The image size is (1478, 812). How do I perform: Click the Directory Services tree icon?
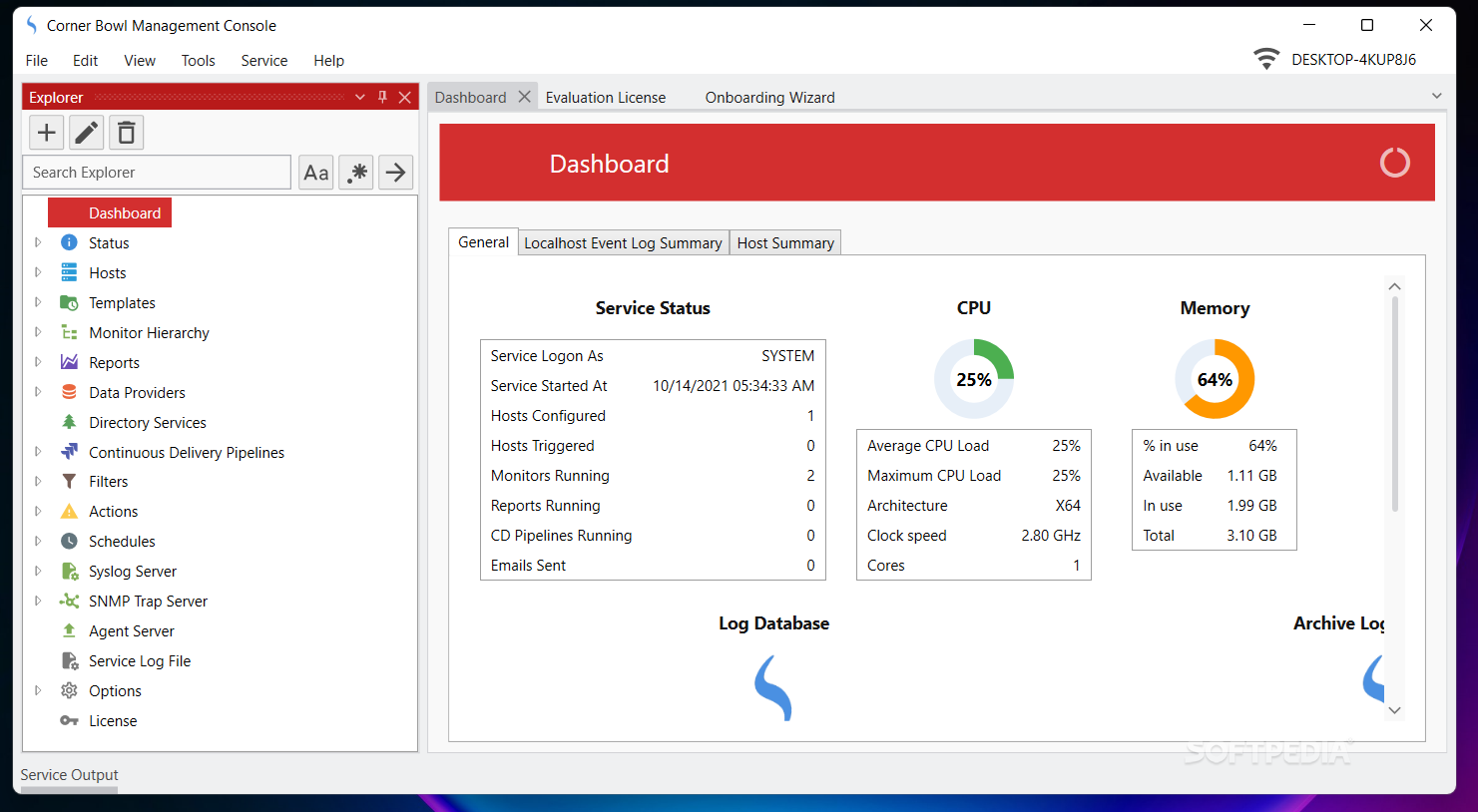[69, 422]
